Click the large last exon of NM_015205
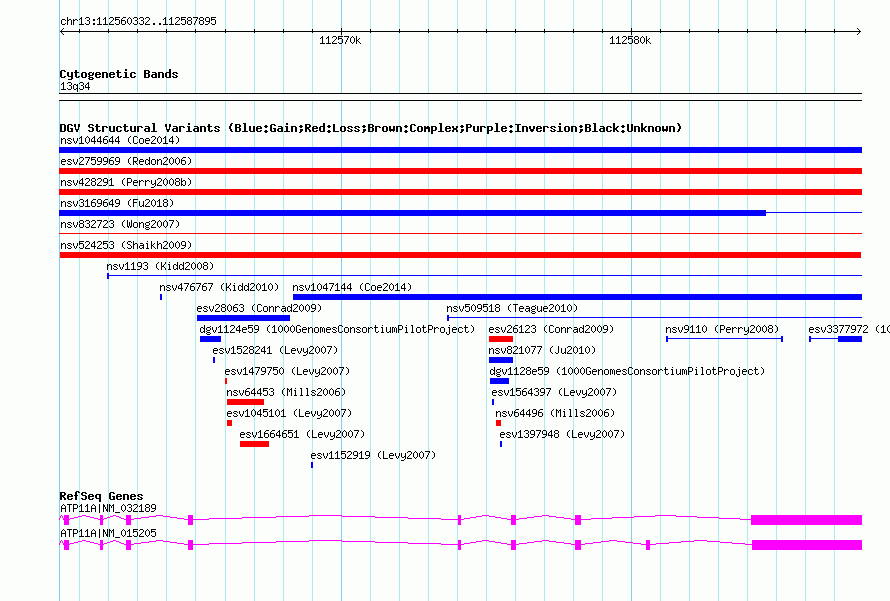890x601 pixels. coord(807,545)
